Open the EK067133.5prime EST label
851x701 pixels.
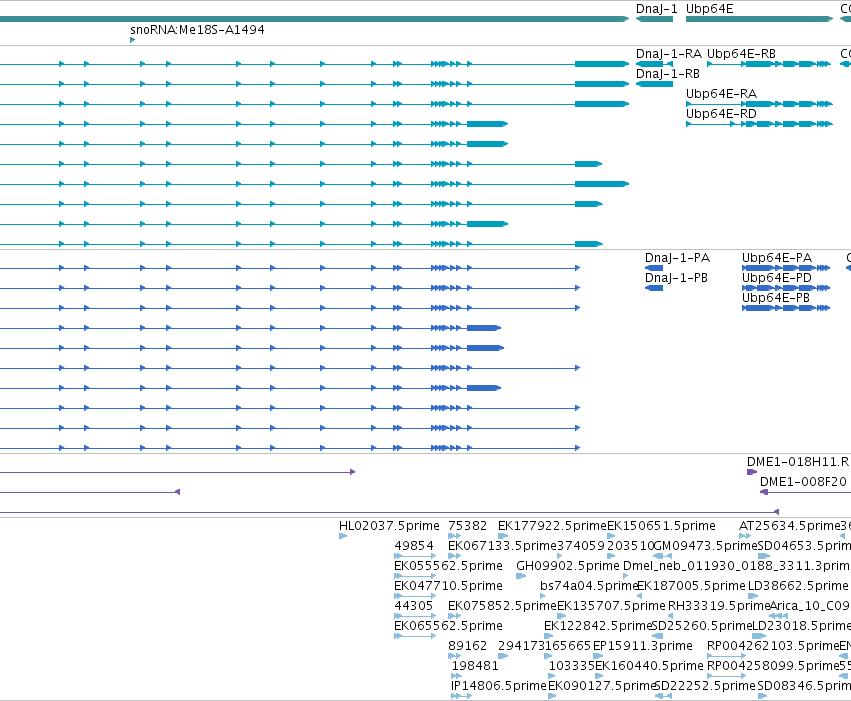(503, 546)
